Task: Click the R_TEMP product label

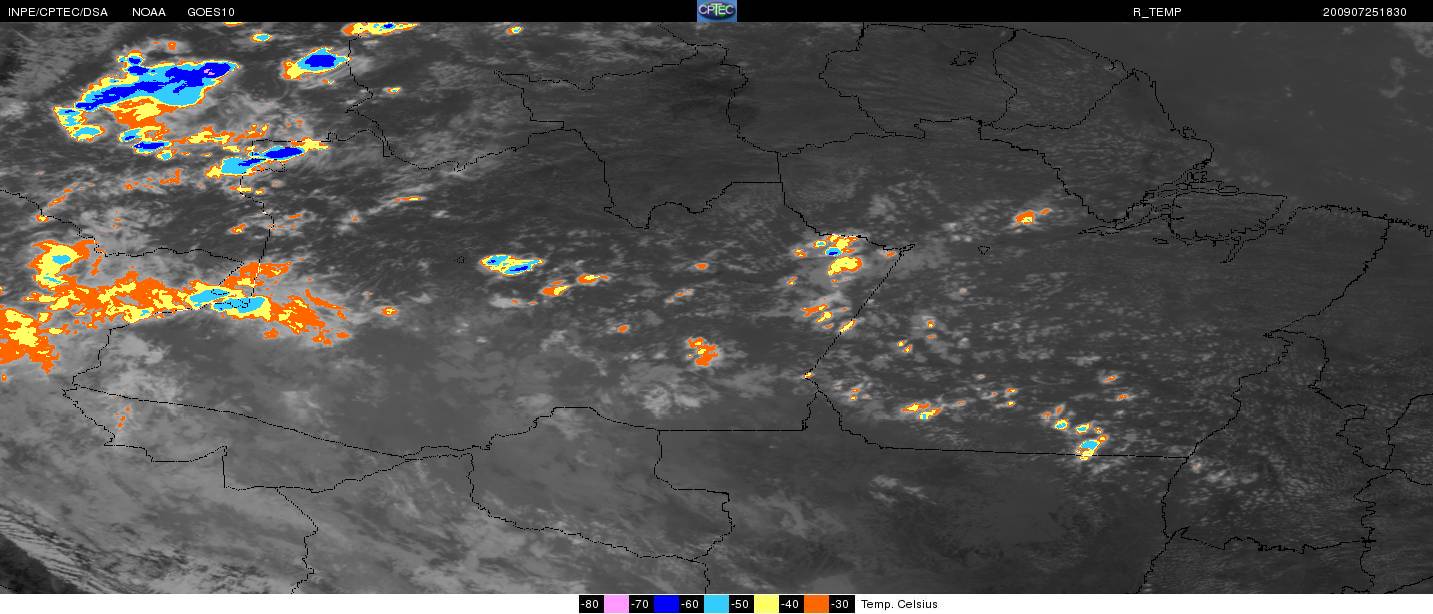Action: [1157, 12]
